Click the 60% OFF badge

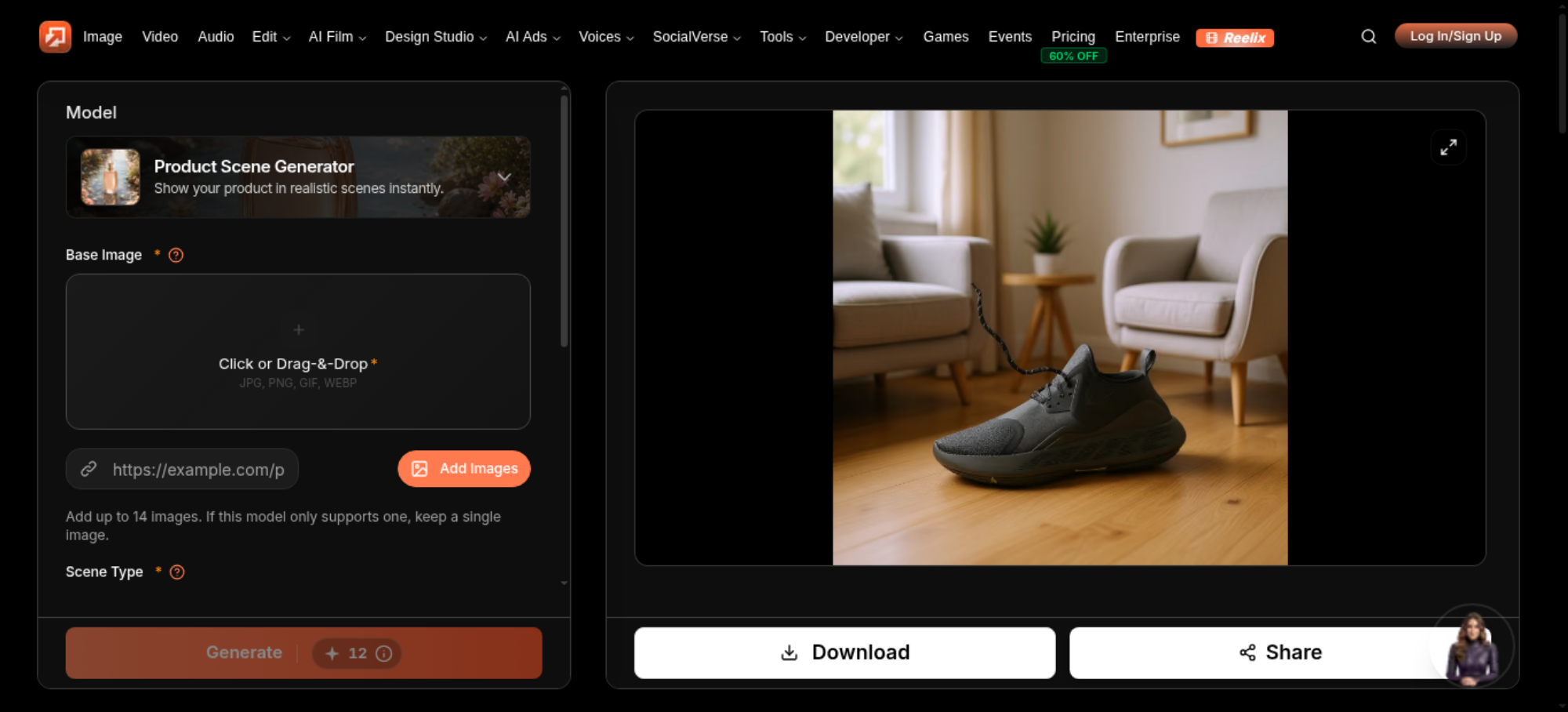coord(1073,56)
